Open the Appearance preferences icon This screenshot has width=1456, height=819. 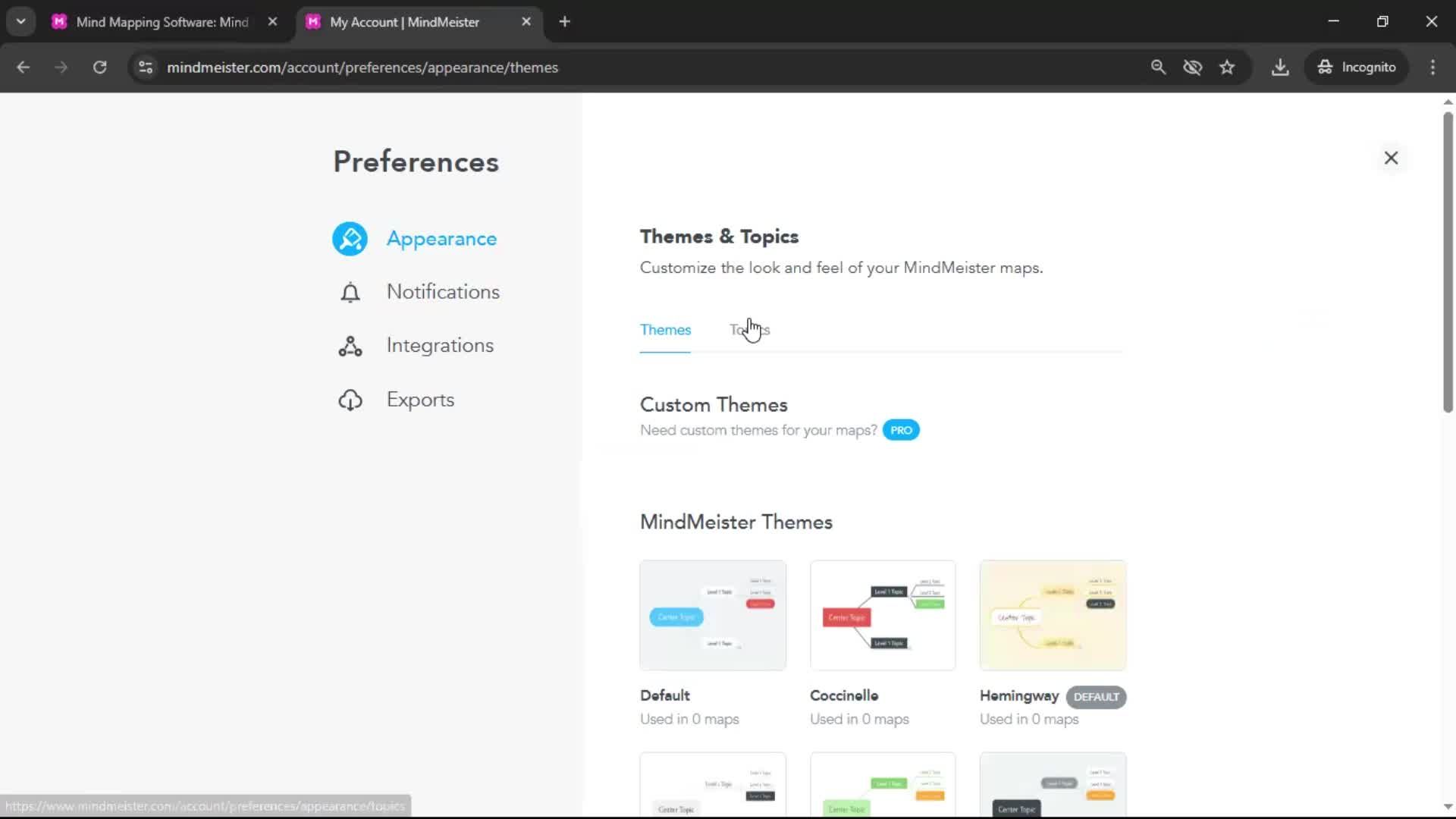350,239
